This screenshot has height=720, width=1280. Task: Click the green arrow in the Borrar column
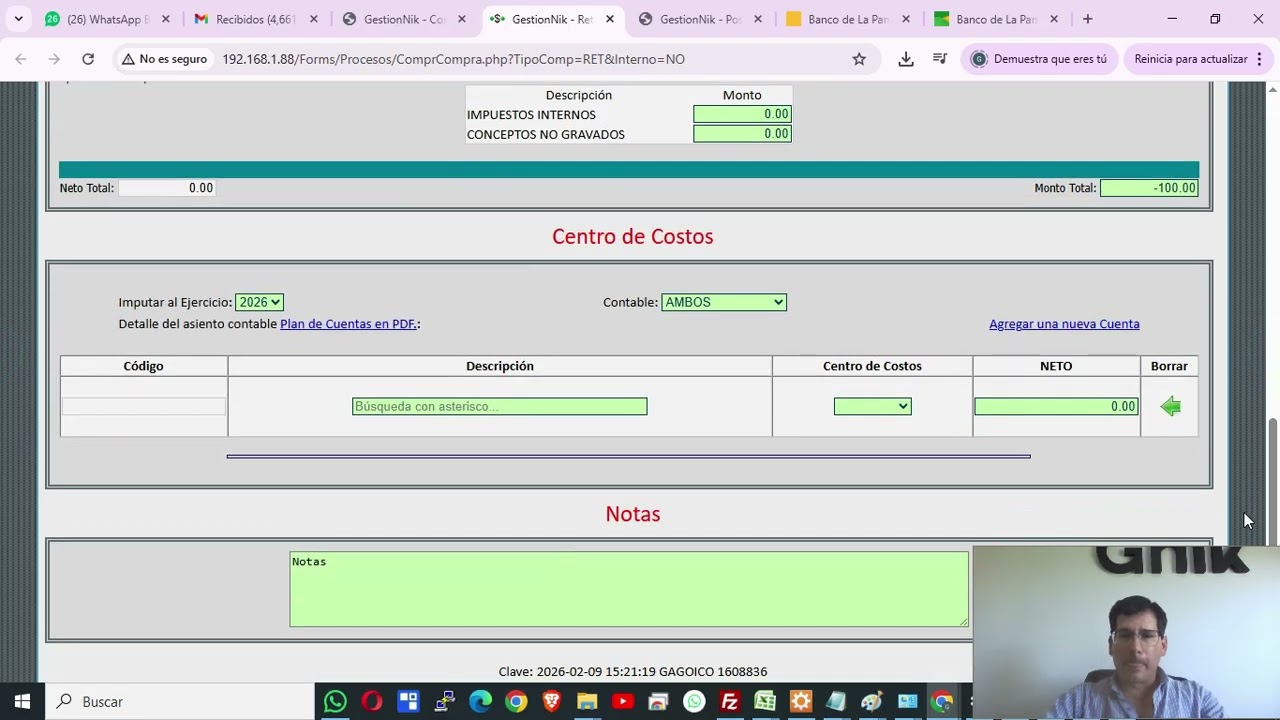(x=1170, y=406)
